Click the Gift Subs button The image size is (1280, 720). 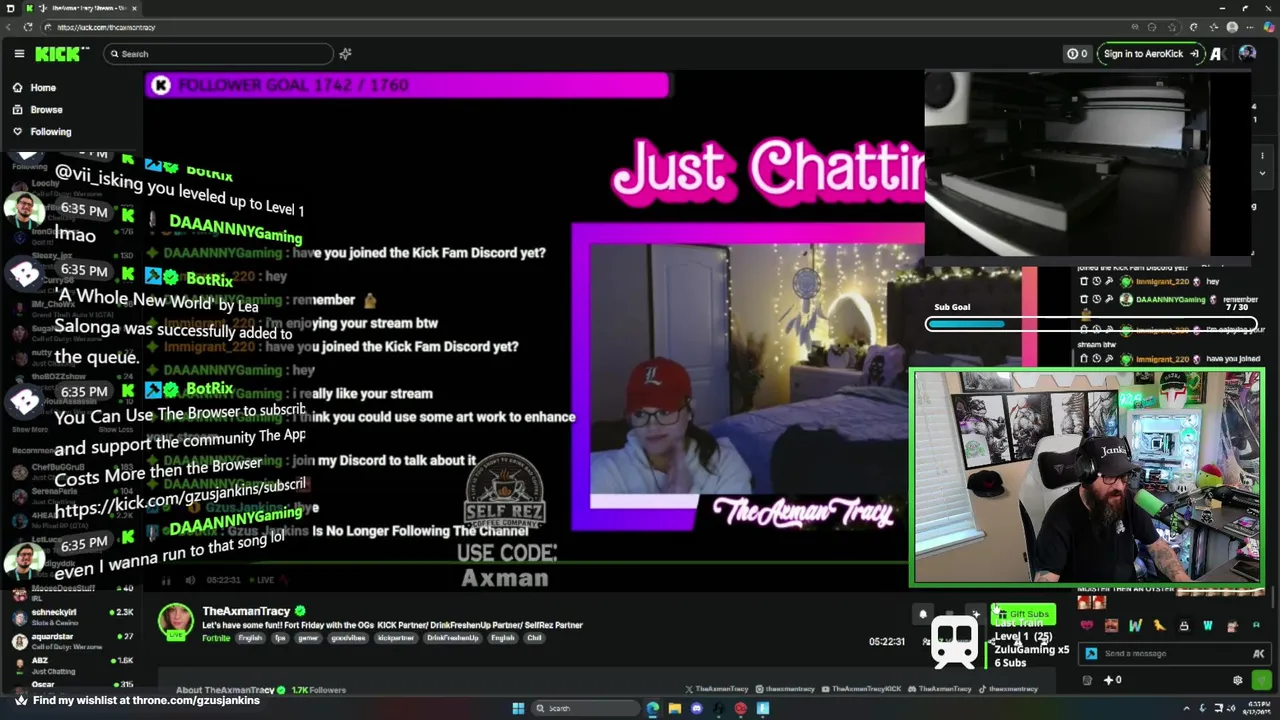pyautogui.click(x=1024, y=614)
